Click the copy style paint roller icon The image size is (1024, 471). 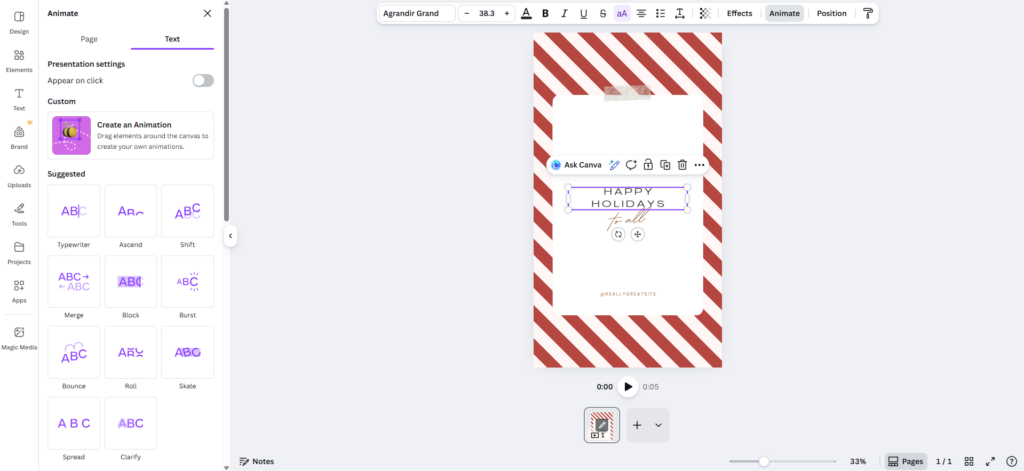pos(867,14)
